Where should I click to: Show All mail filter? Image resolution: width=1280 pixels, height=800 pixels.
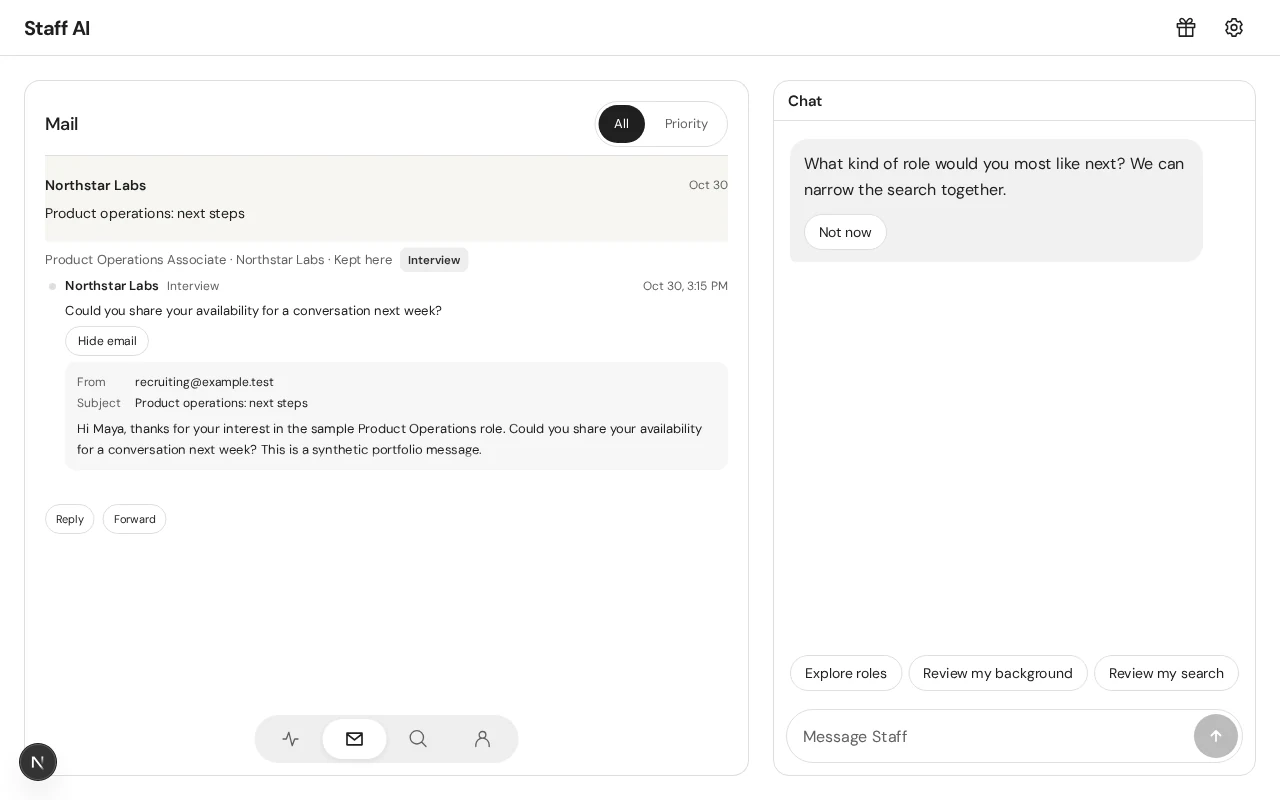point(622,124)
